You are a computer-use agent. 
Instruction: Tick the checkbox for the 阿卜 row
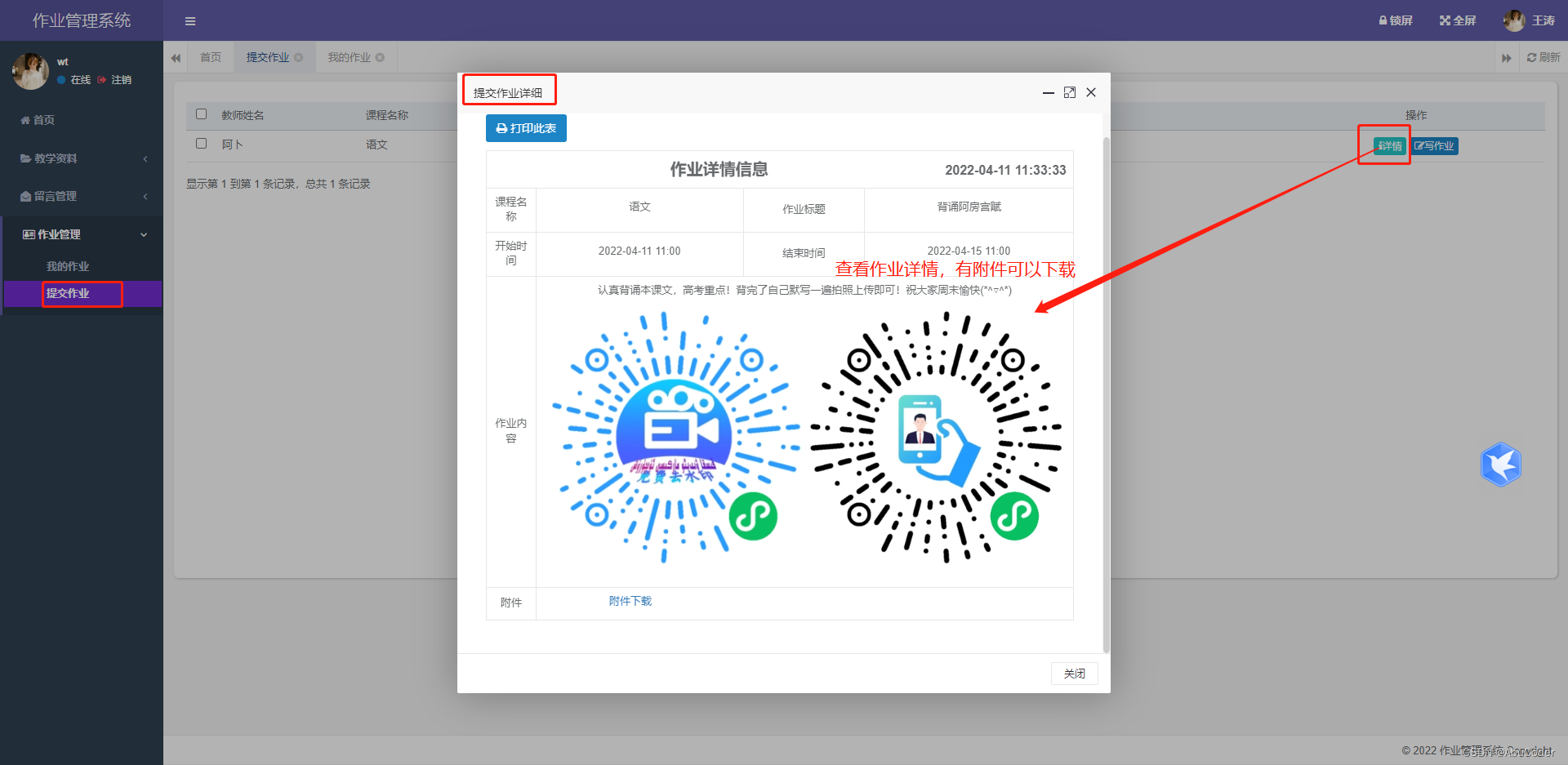point(202,144)
